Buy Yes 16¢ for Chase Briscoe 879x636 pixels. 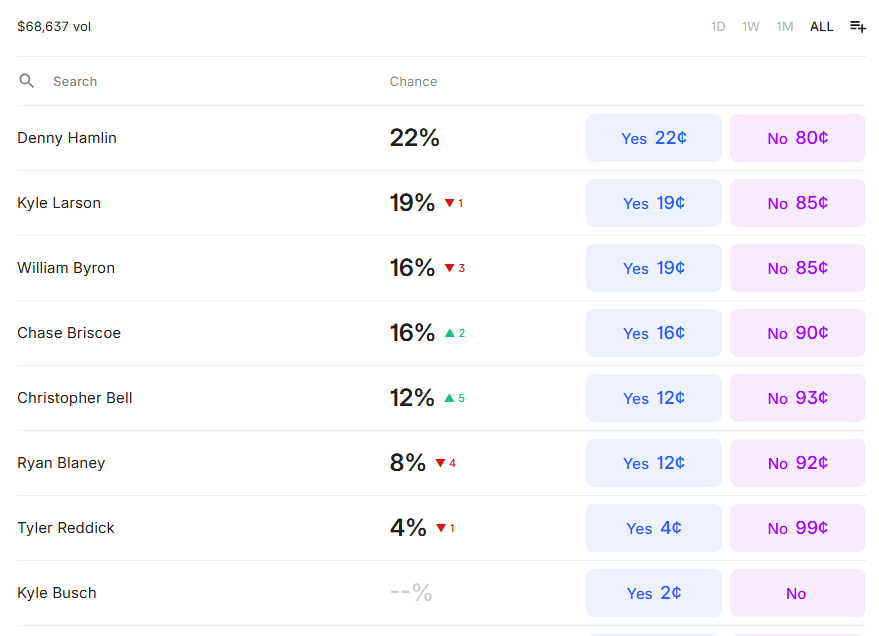(654, 333)
